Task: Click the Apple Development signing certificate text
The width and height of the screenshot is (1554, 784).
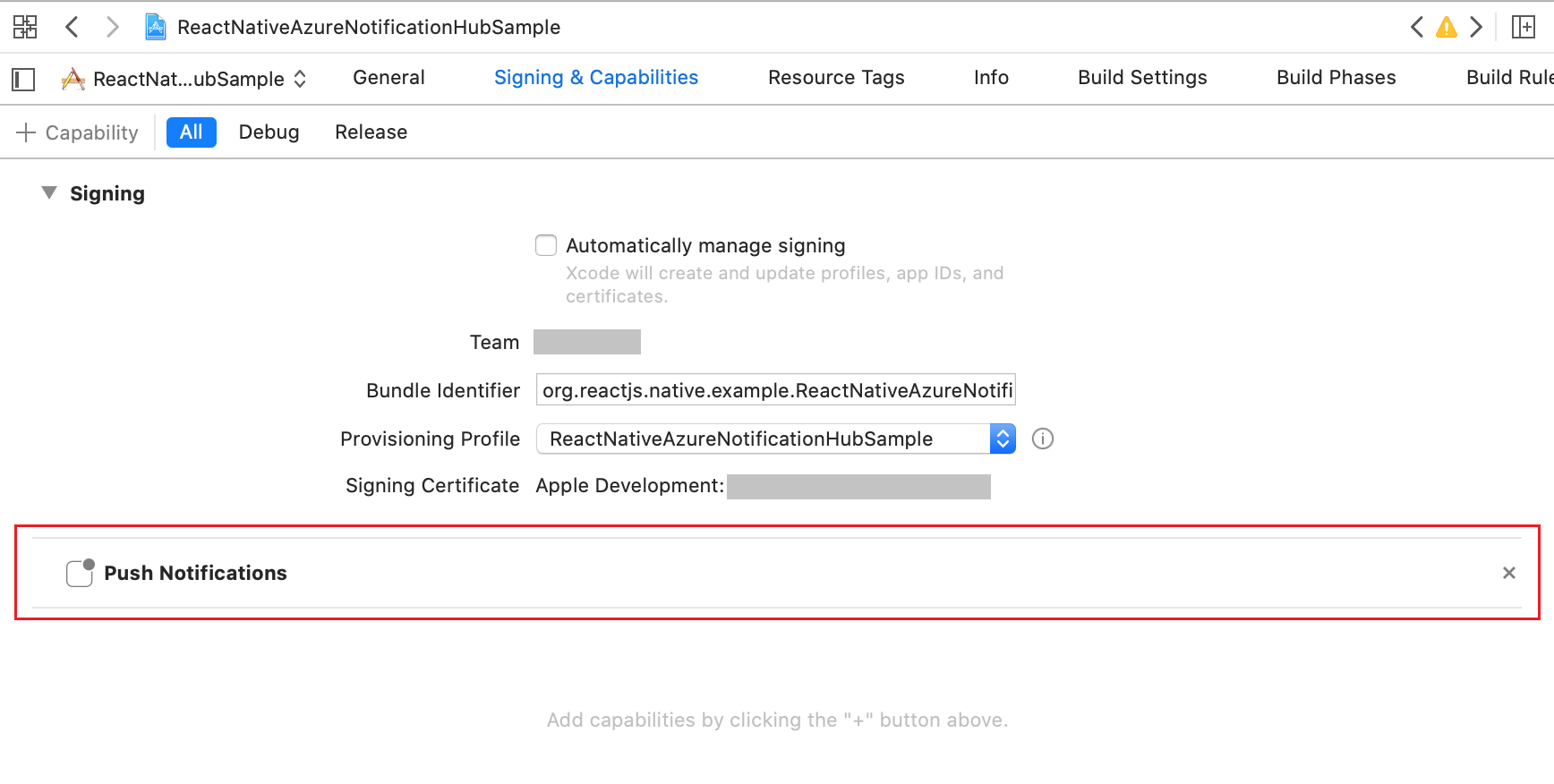Action: tap(629, 486)
